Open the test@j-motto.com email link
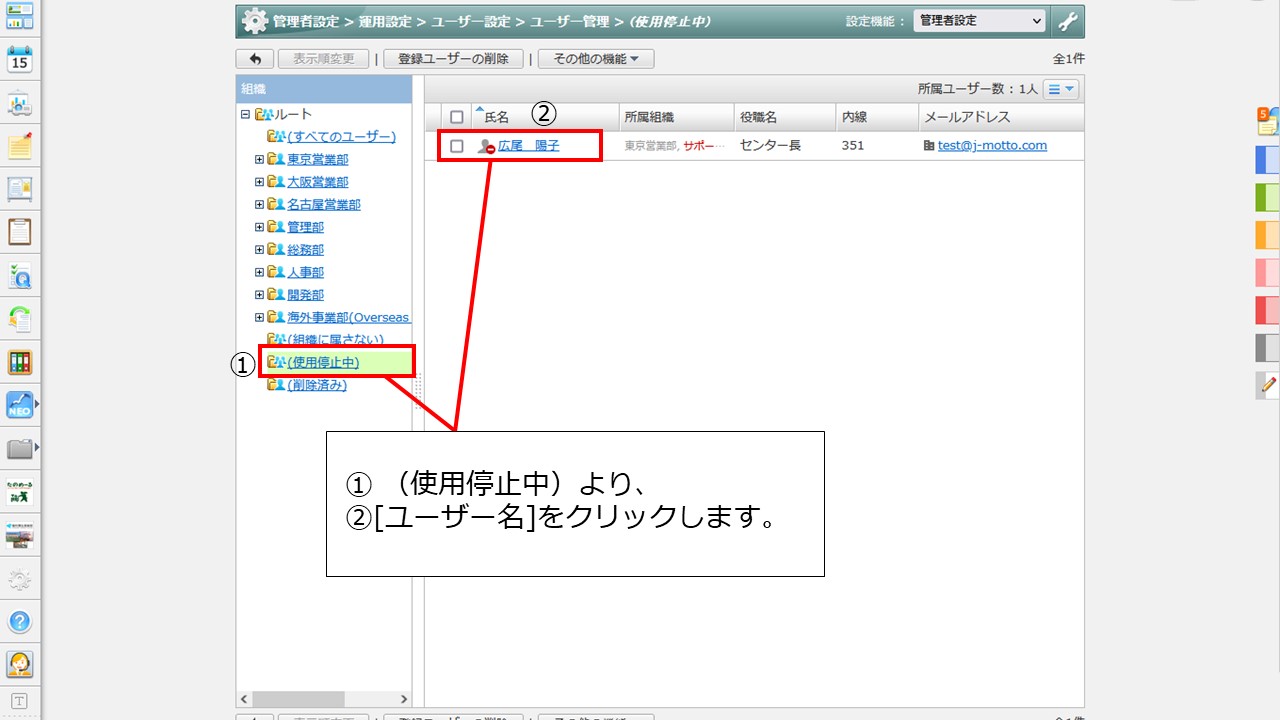The width and height of the screenshot is (1280, 720). click(x=992, y=146)
